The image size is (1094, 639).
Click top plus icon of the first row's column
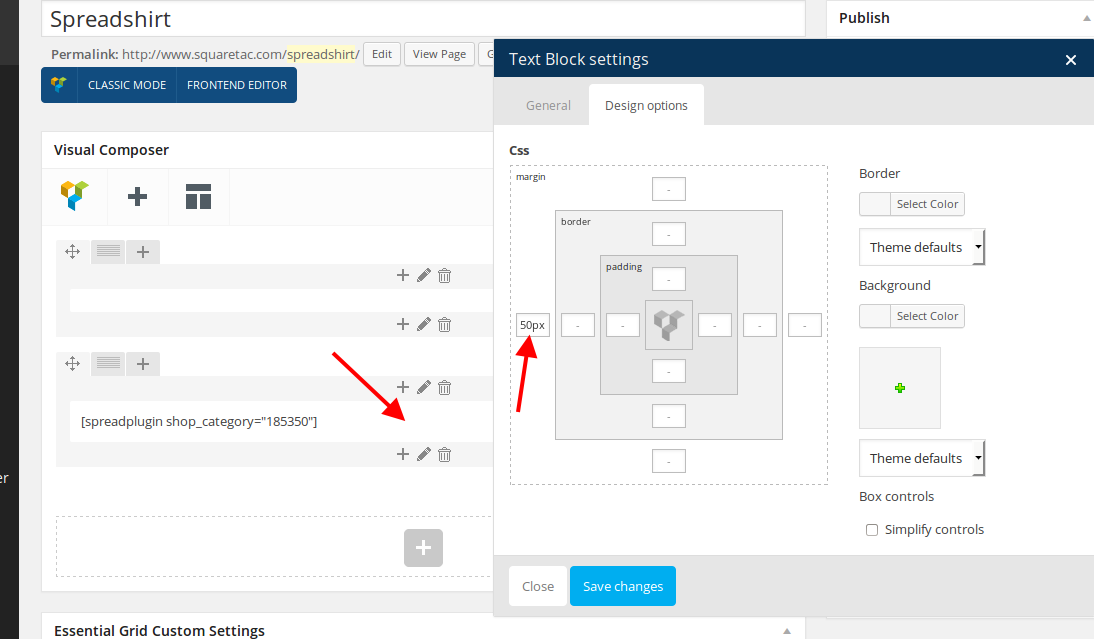[403, 276]
